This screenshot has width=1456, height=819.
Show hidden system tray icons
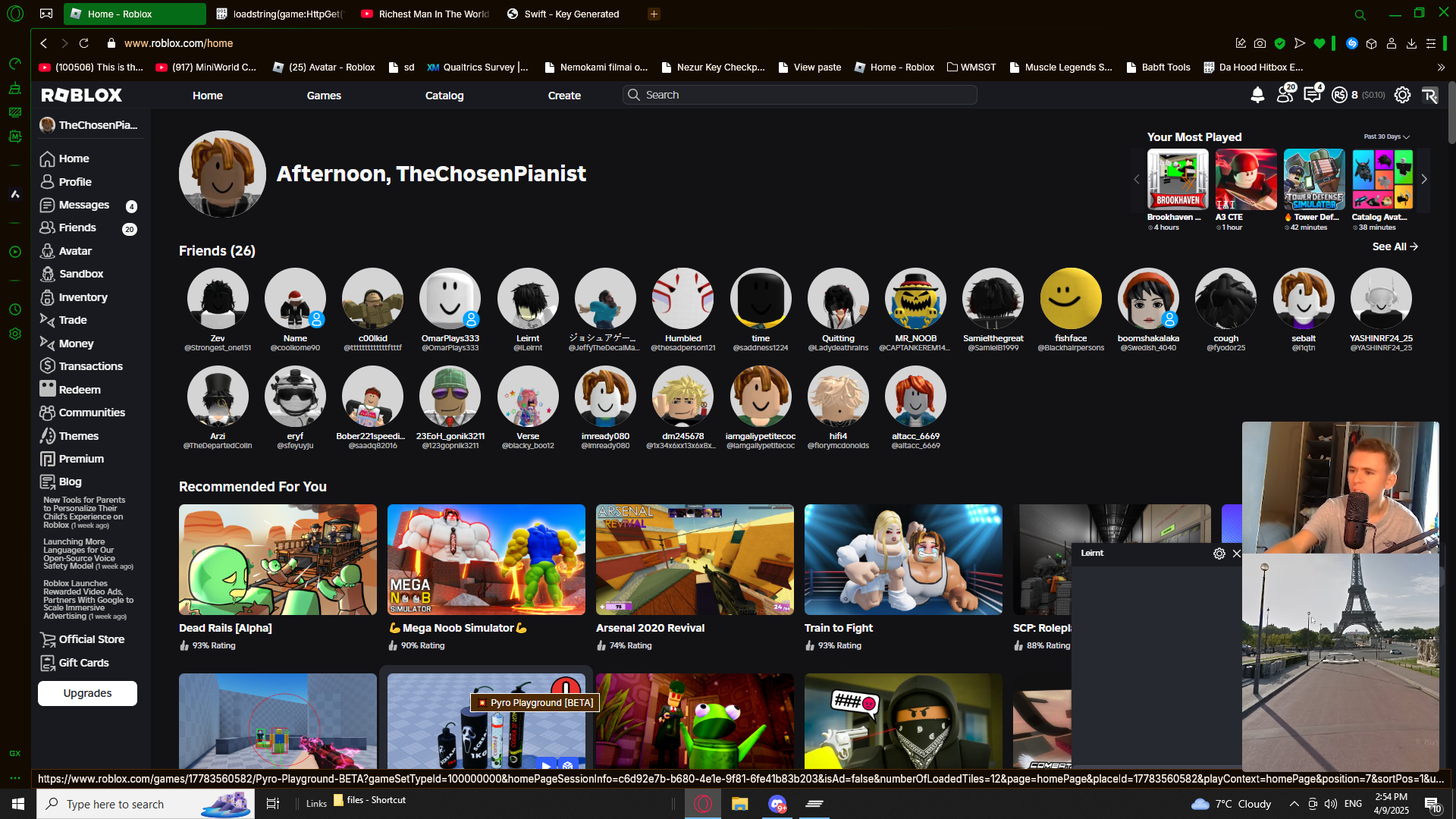pyautogui.click(x=1294, y=804)
